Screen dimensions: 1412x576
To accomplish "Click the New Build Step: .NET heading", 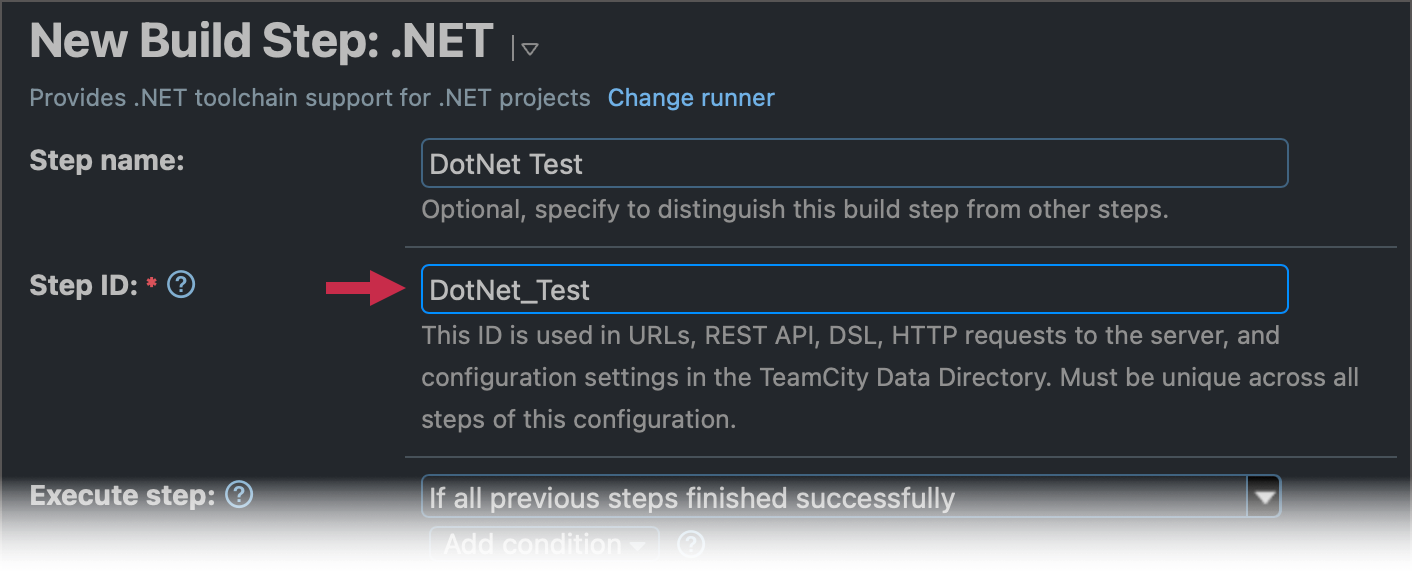I will click(258, 41).
